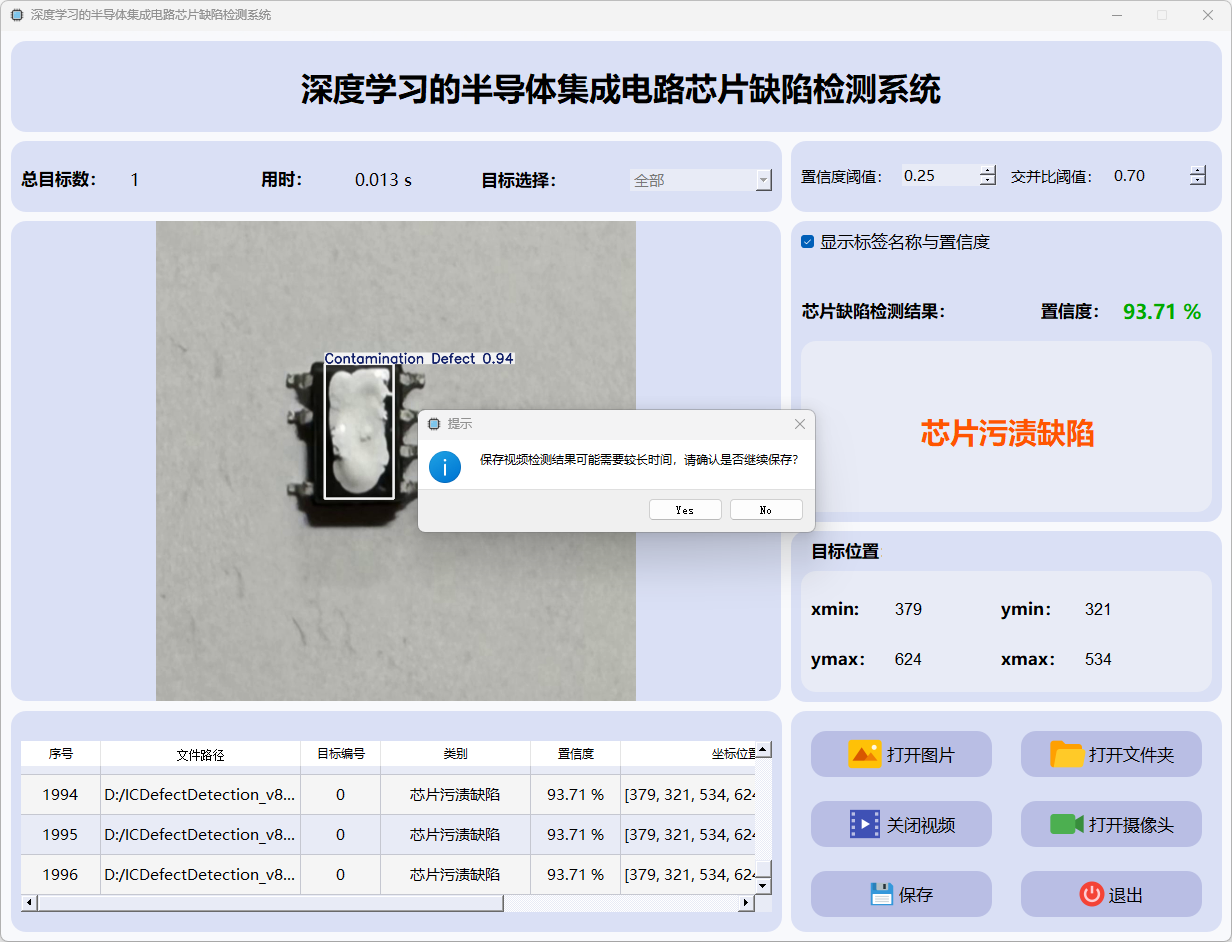This screenshot has width=1232, height=942.
Task: Click the floppy disk save icon
Action: (x=881, y=894)
